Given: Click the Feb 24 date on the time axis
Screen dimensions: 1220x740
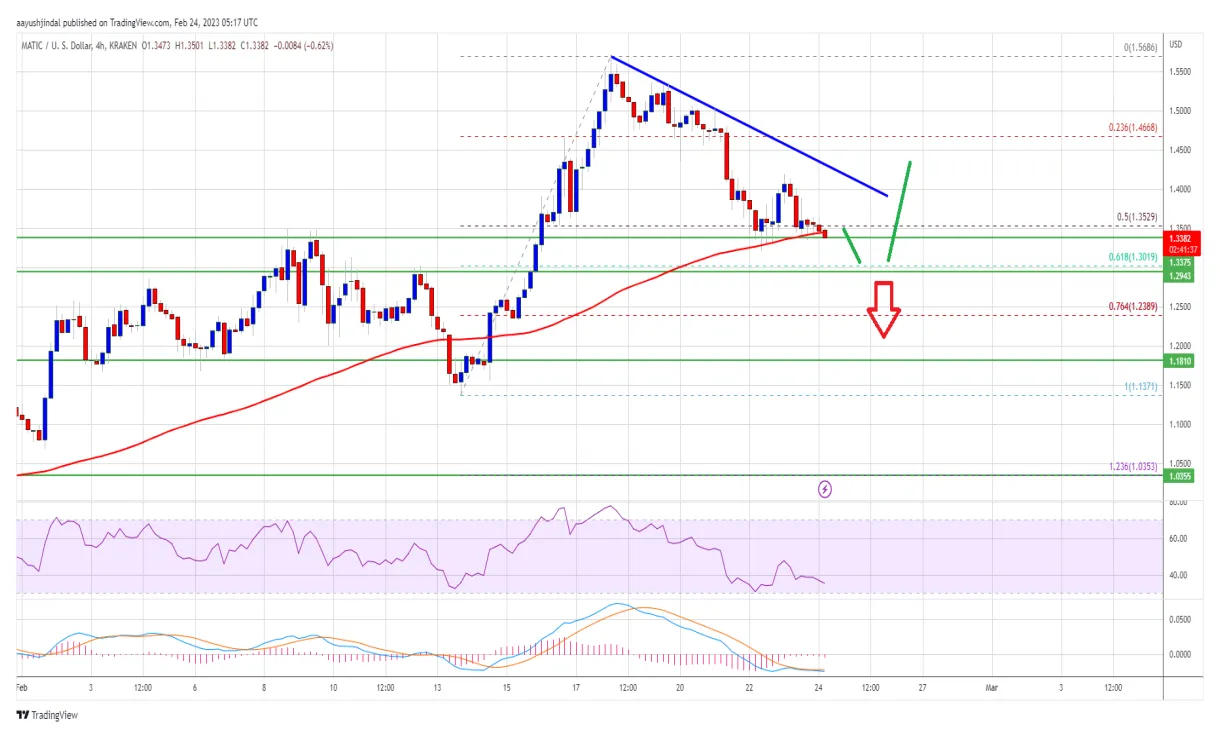Looking at the screenshot, I should click(818, 688).
